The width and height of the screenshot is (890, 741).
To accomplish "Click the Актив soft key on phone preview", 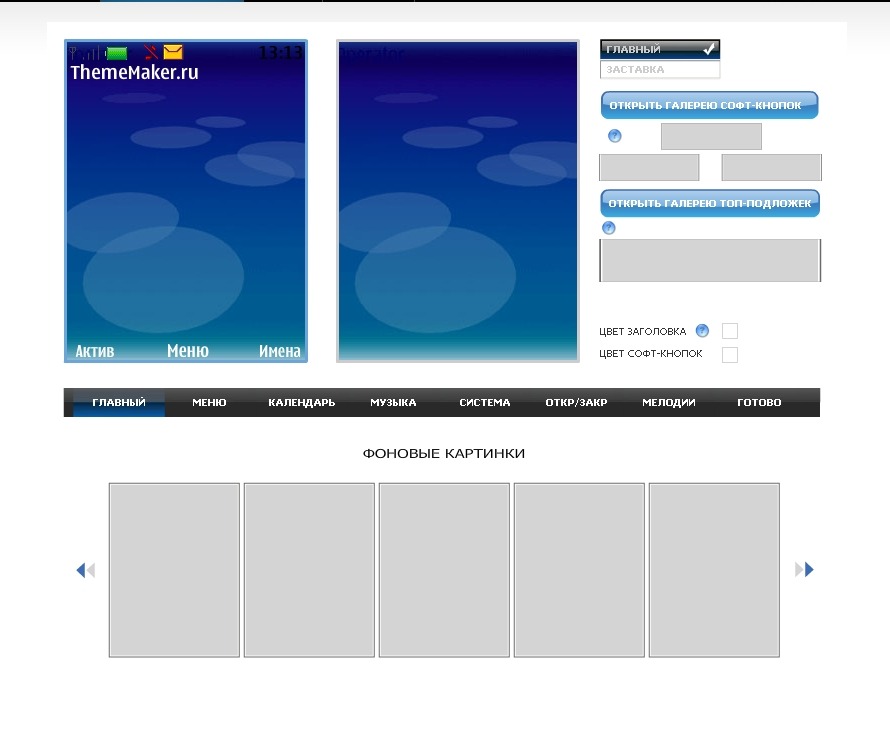I will (95, 351).
